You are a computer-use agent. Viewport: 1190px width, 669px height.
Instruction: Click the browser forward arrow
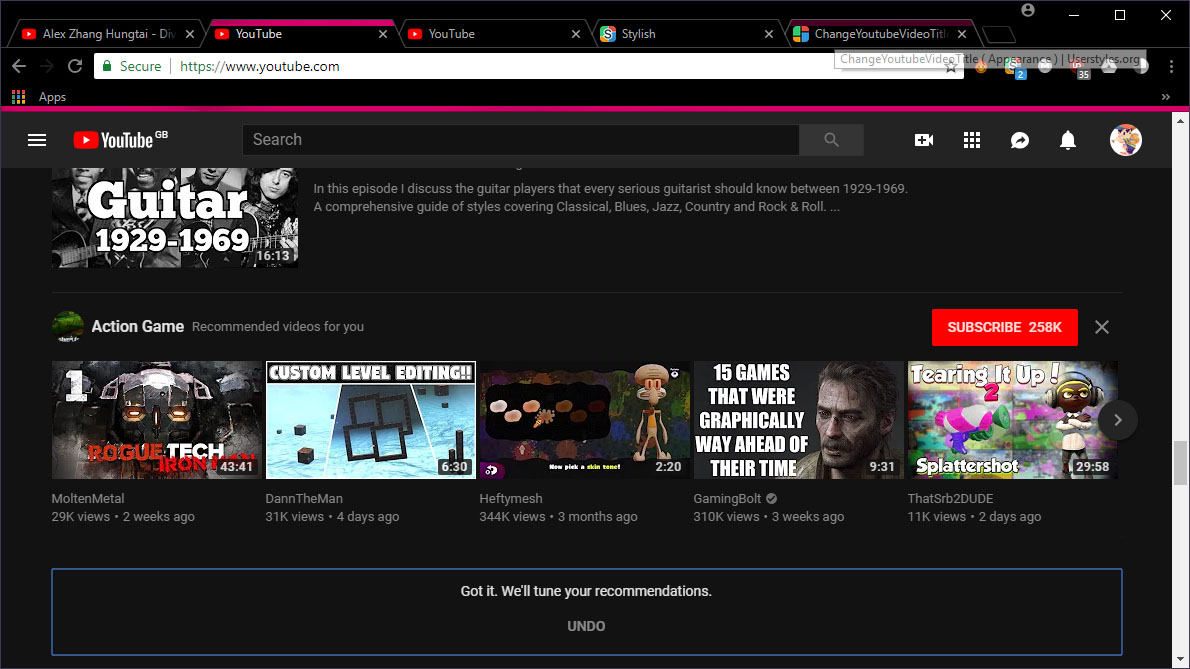pyautogui.click(x=47, y=66)
